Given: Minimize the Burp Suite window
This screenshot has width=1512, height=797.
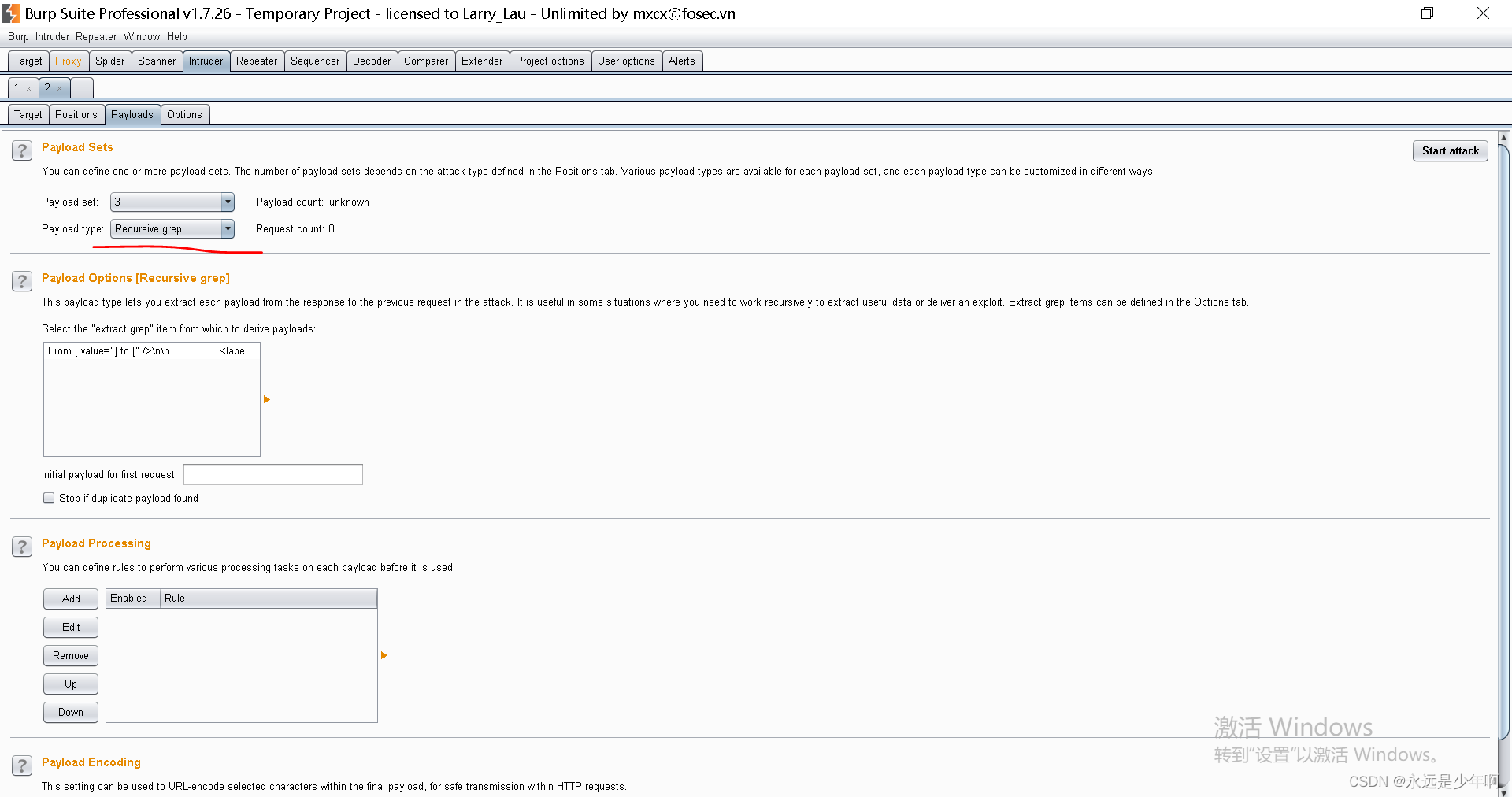Looking at the screenshot, I should click(1373, 13).
